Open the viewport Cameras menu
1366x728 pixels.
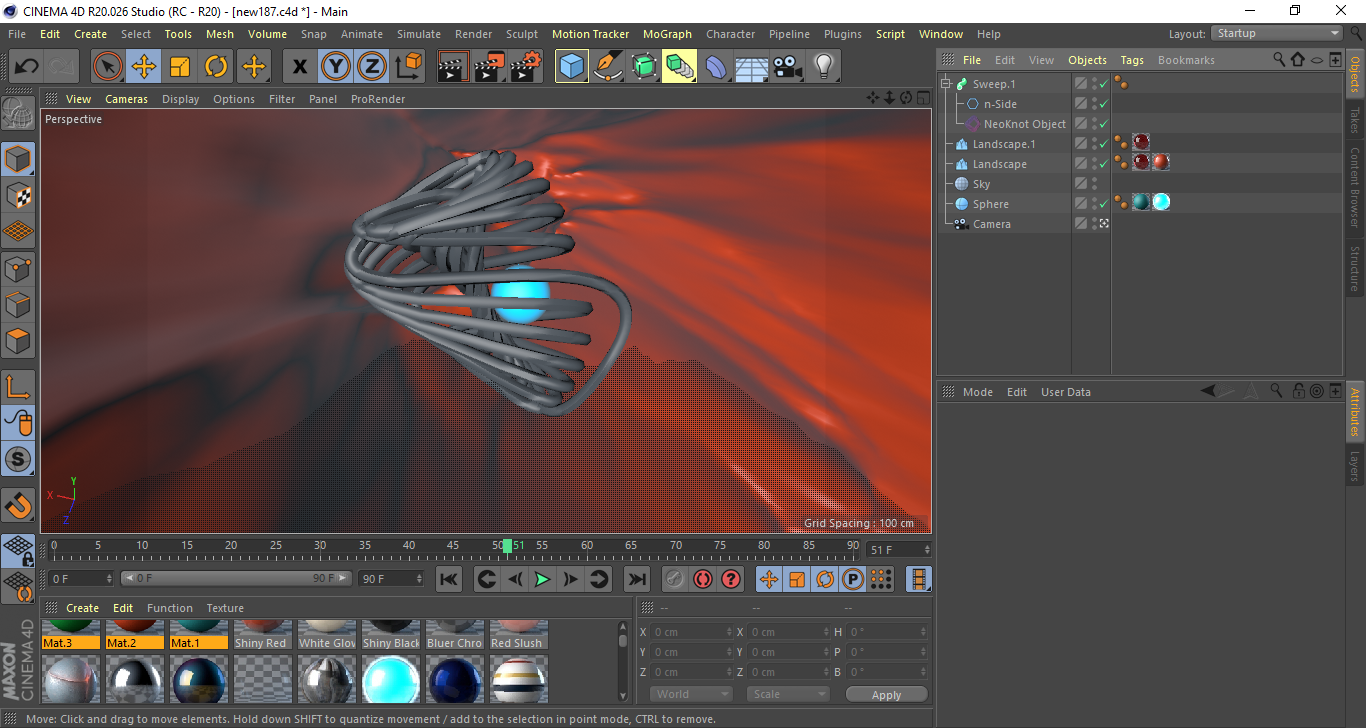pyautogui.click(x=127, y=99)
